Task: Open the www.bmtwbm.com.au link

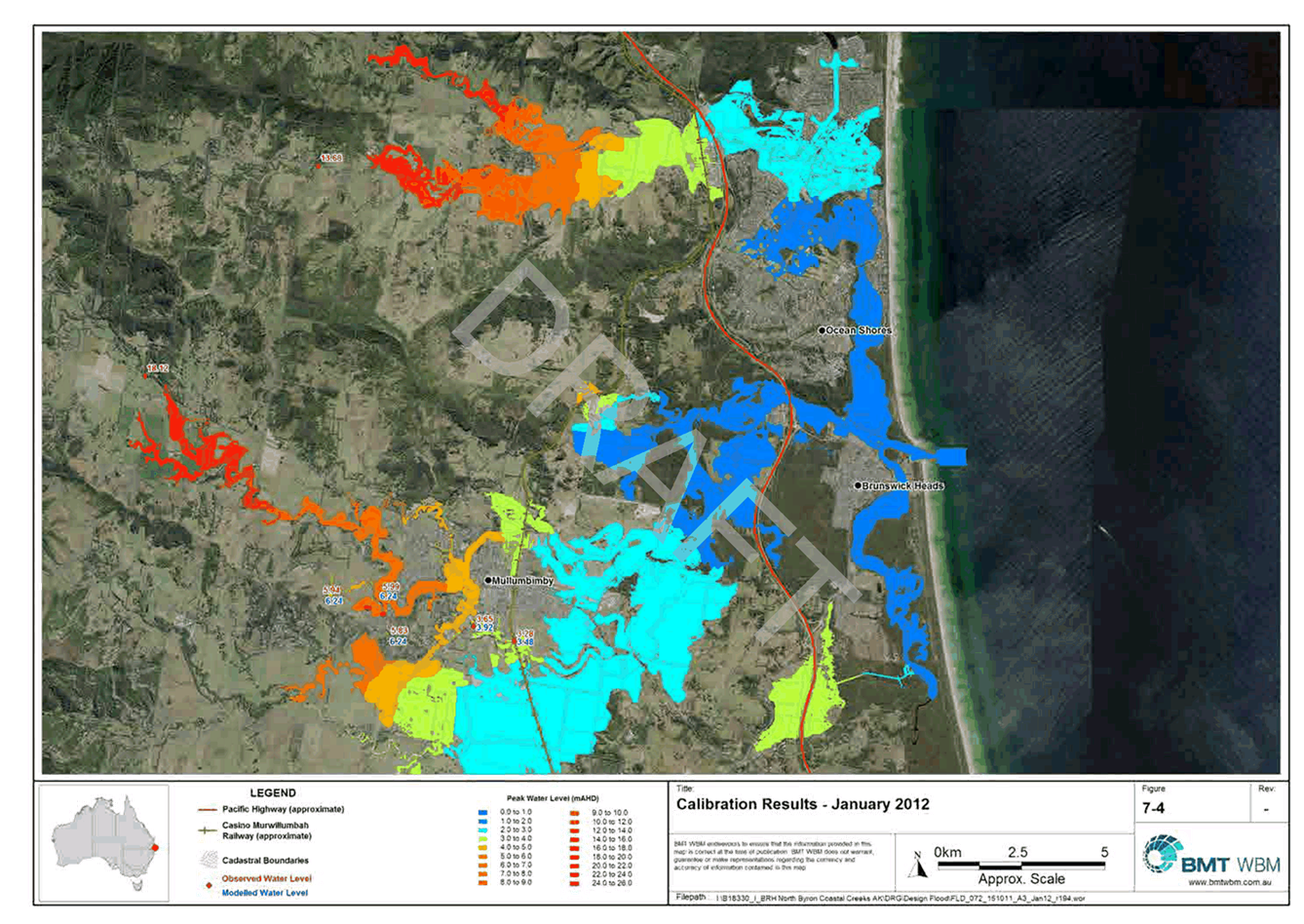Action: click(x=1229, y=882)
